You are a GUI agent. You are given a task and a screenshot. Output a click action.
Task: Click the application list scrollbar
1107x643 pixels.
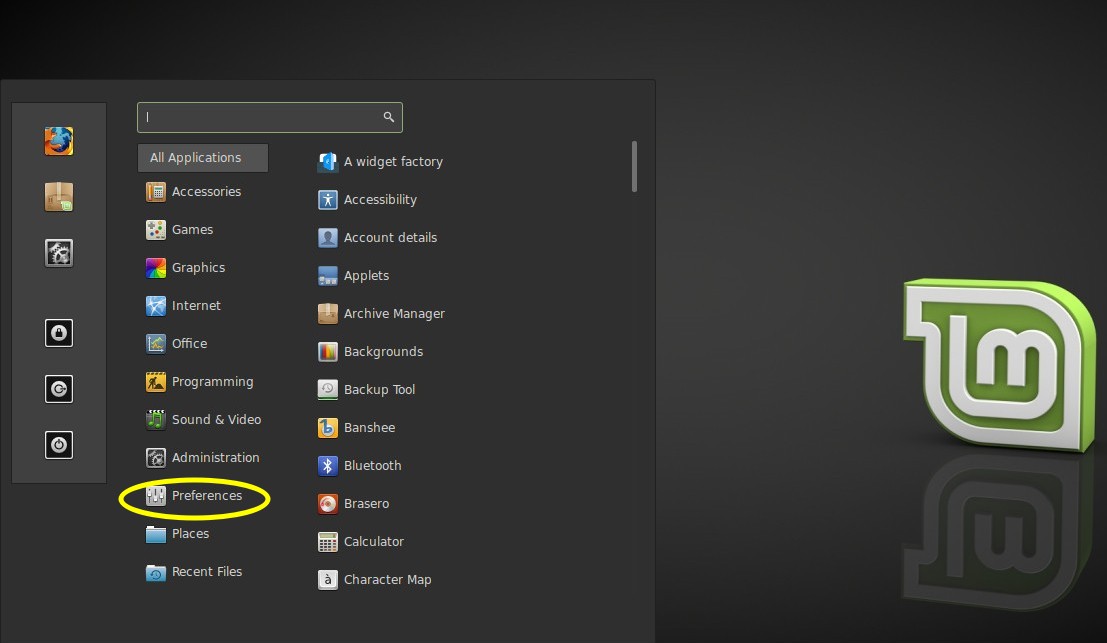tap(635, 167)
